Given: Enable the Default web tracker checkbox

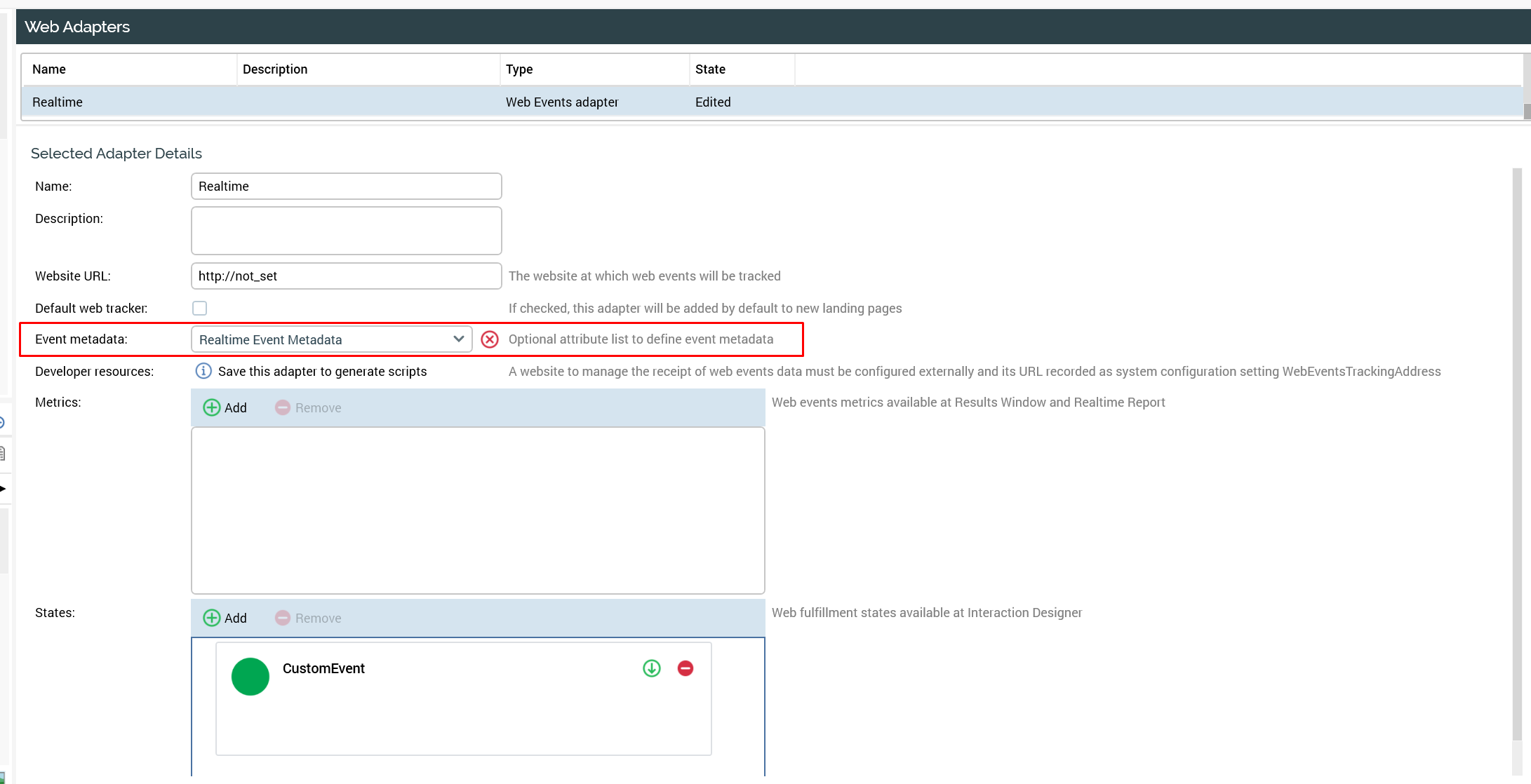Looking at the screenshot, I should click(x=200, y=308).
